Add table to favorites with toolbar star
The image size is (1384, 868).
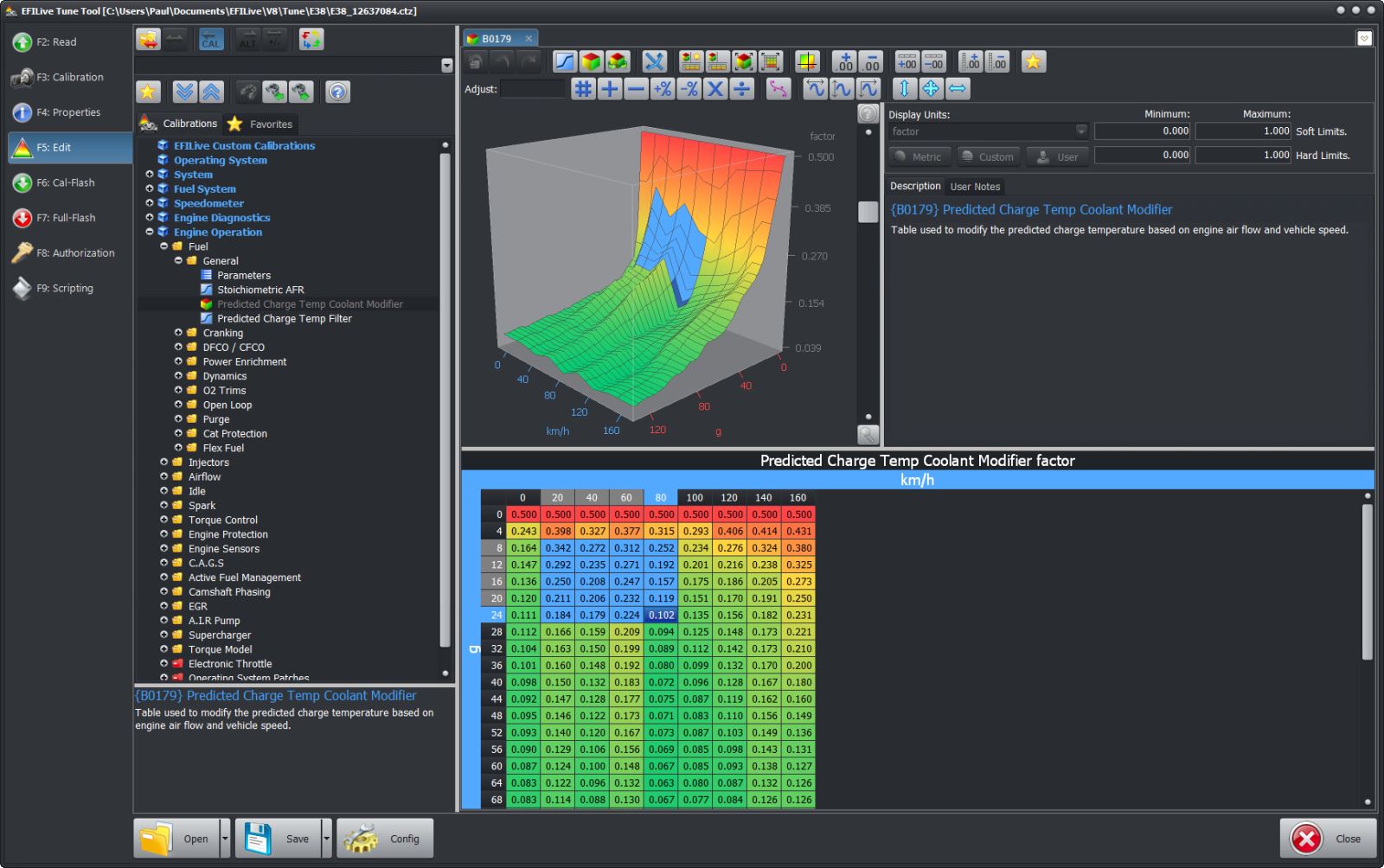pos(1034,61)
